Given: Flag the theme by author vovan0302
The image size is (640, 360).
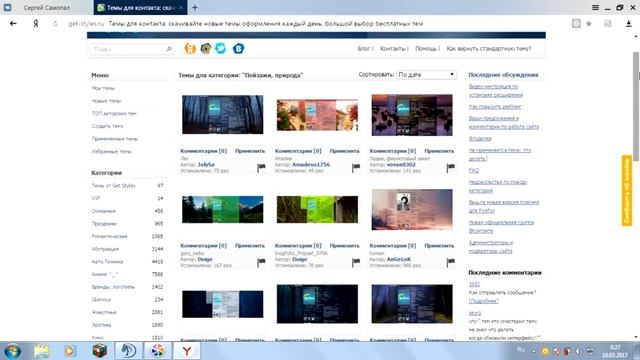Looking at the screenshot, I should (451, 167).
